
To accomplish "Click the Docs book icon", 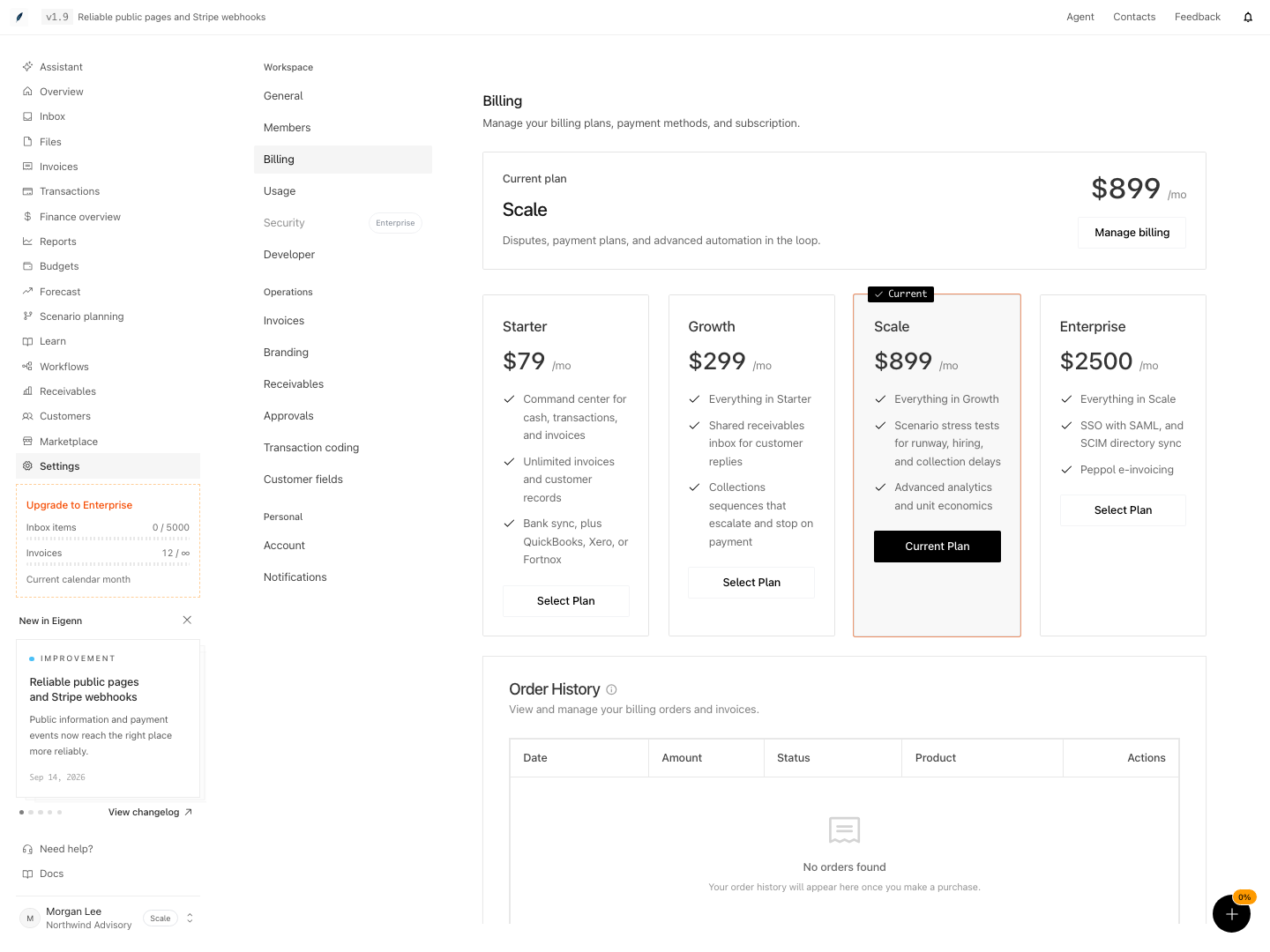I will pos(27,874).
